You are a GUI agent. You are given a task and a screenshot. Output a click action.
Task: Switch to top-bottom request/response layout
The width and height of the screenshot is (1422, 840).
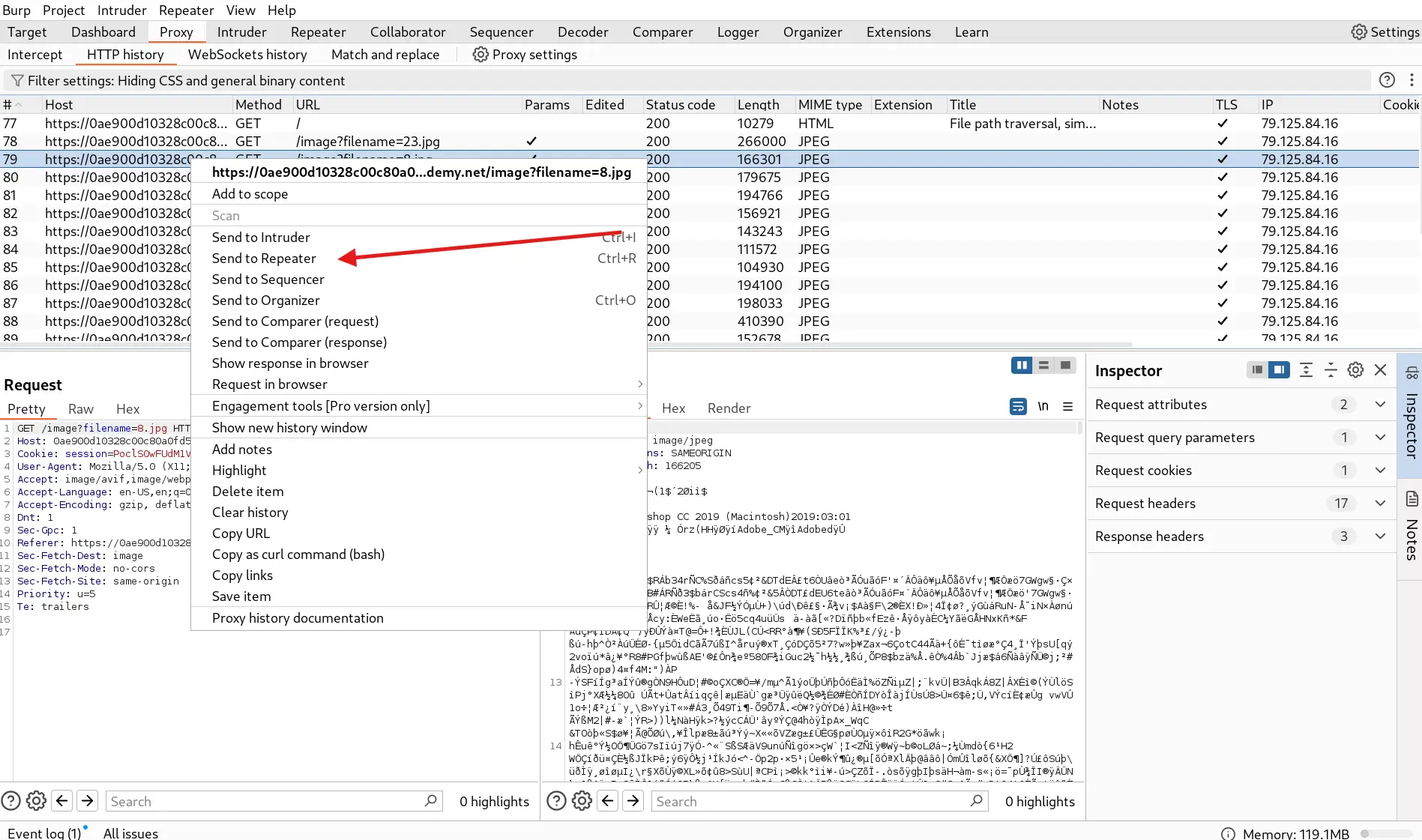(1043, 366)
